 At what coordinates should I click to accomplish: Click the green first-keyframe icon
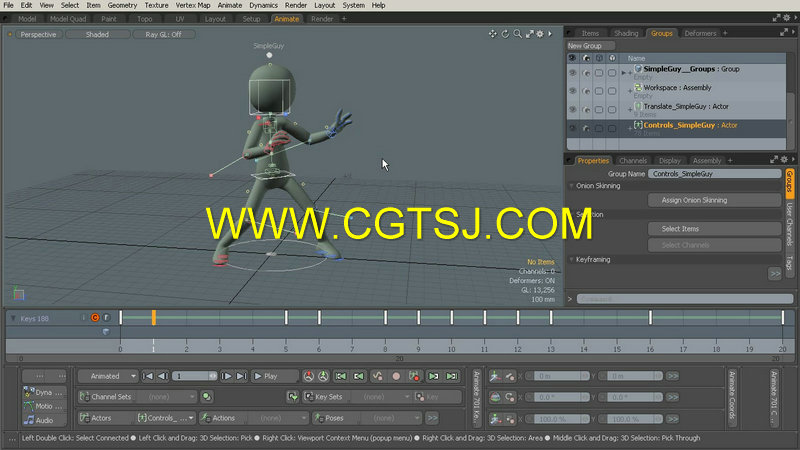[341, 377]
